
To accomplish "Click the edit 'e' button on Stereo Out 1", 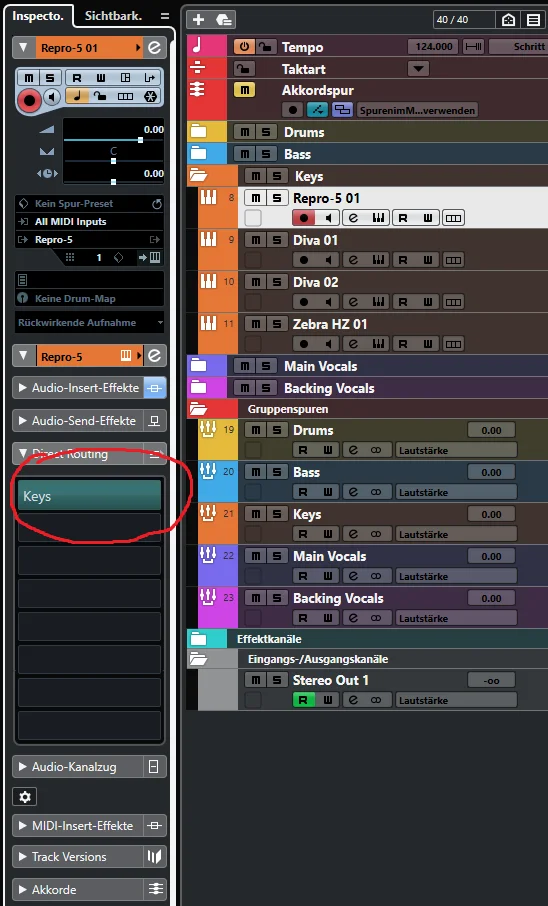I will coord(353,700).
